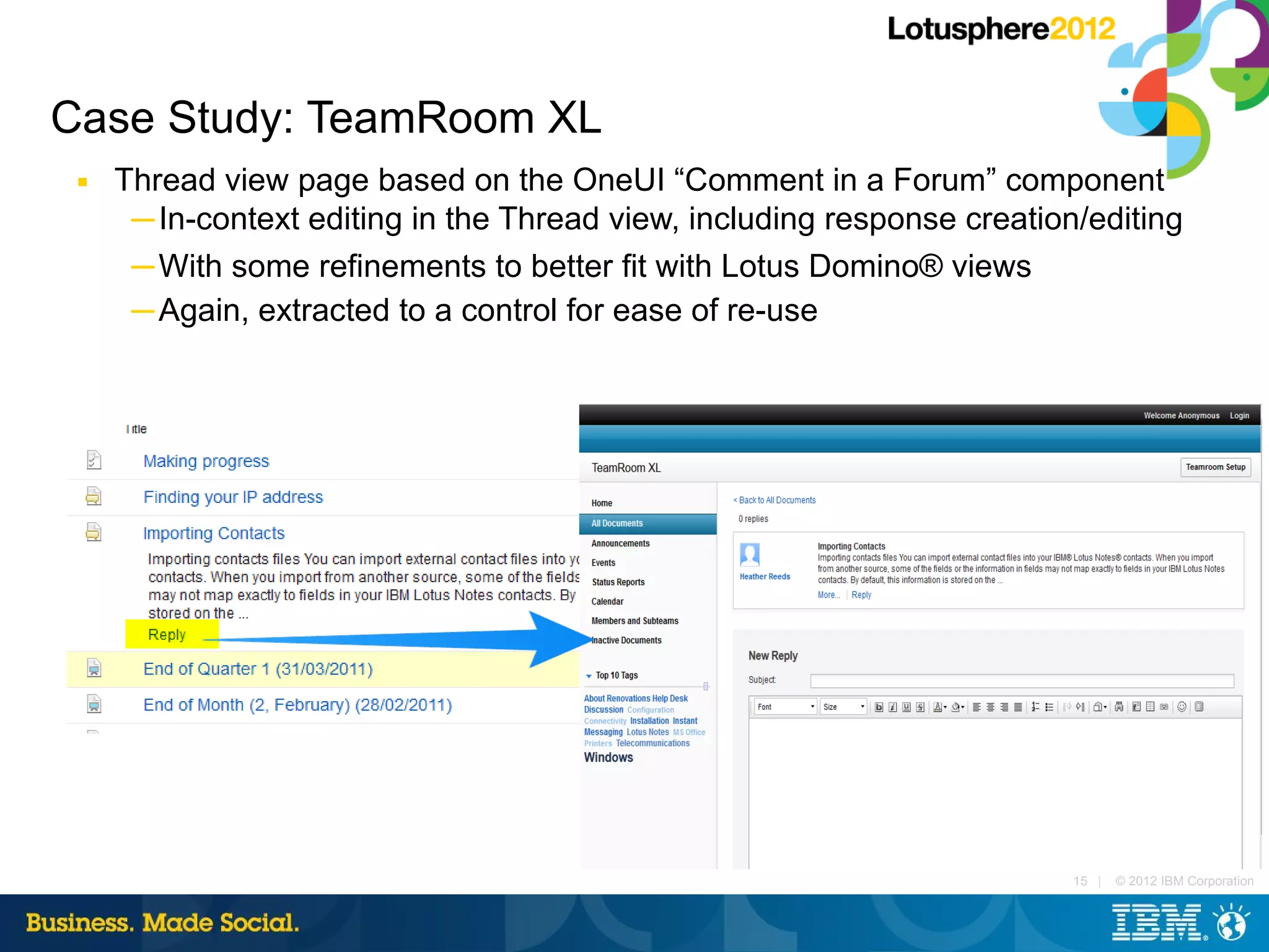This screenshot has height=952, width=1269.
Task: Insert an emoticon smiley
Action: coord(1182,707)
